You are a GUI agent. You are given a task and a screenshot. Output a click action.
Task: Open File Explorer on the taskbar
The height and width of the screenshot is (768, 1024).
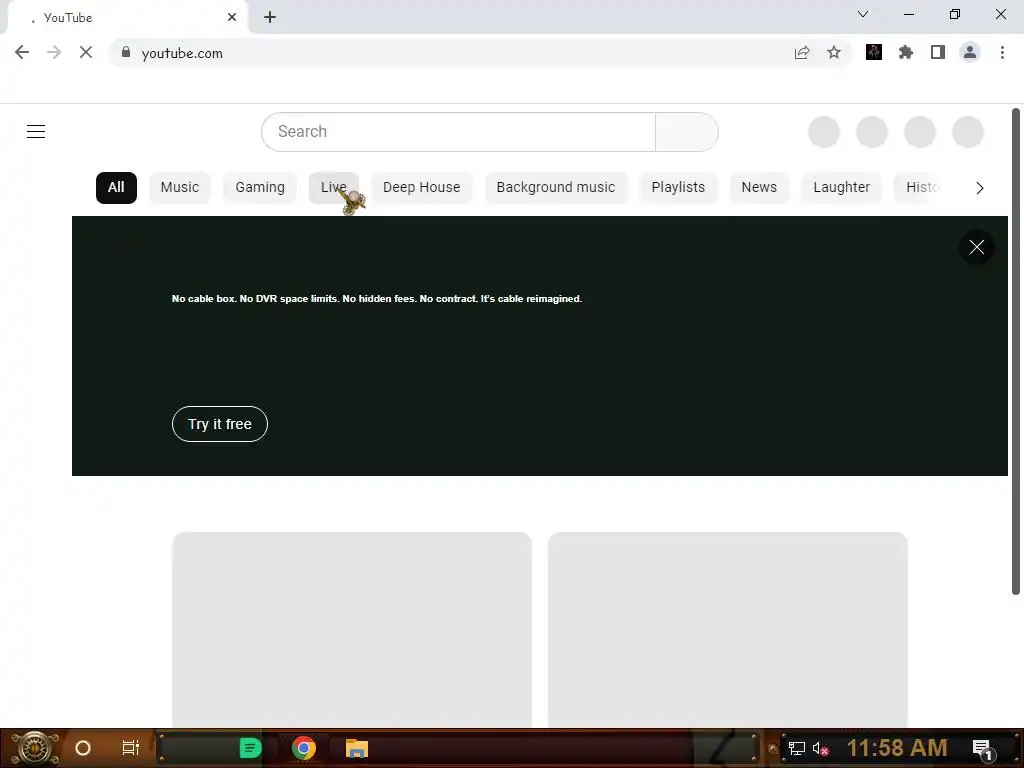(x=357, y=748)
